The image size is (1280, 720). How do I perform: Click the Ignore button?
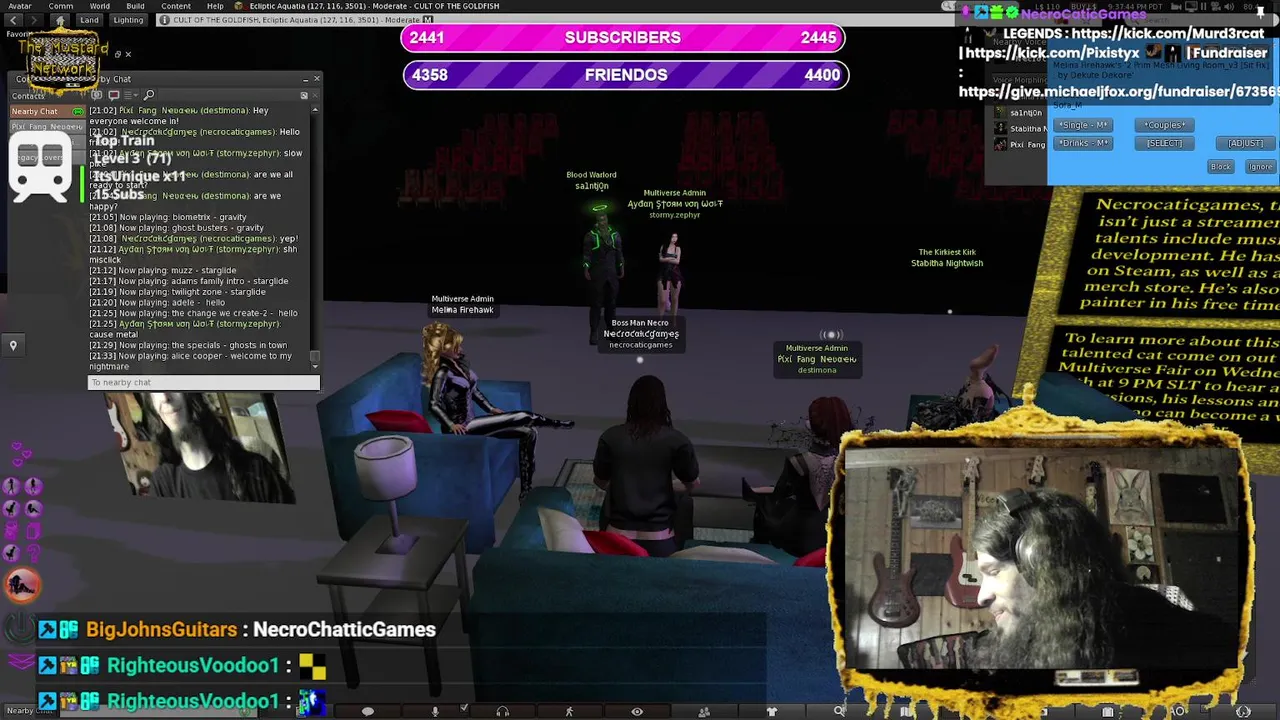(x=1259, y=167)
